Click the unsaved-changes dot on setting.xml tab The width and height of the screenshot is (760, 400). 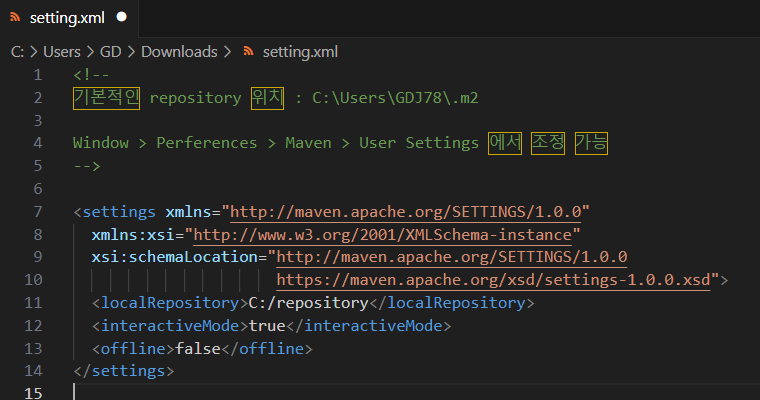[x=122, y=17]
